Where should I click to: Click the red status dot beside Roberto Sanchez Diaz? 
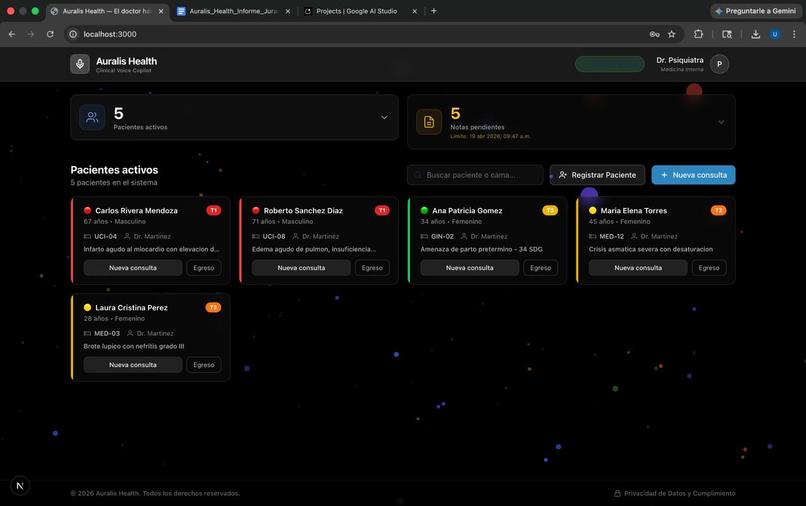pyautogui.click(x=256, y=210)
